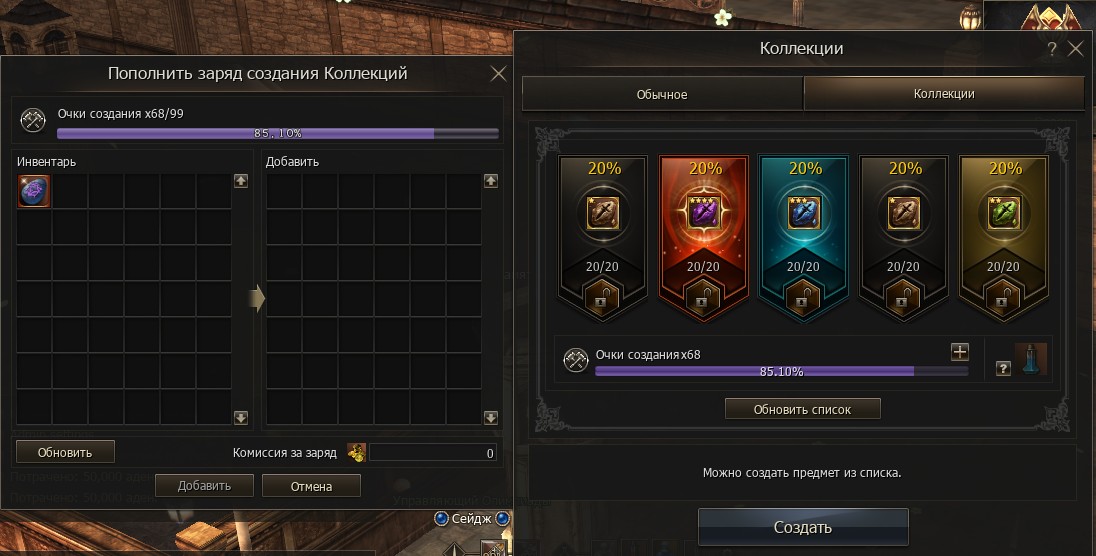Switch to the Коллекции tab

coord(944,94)
